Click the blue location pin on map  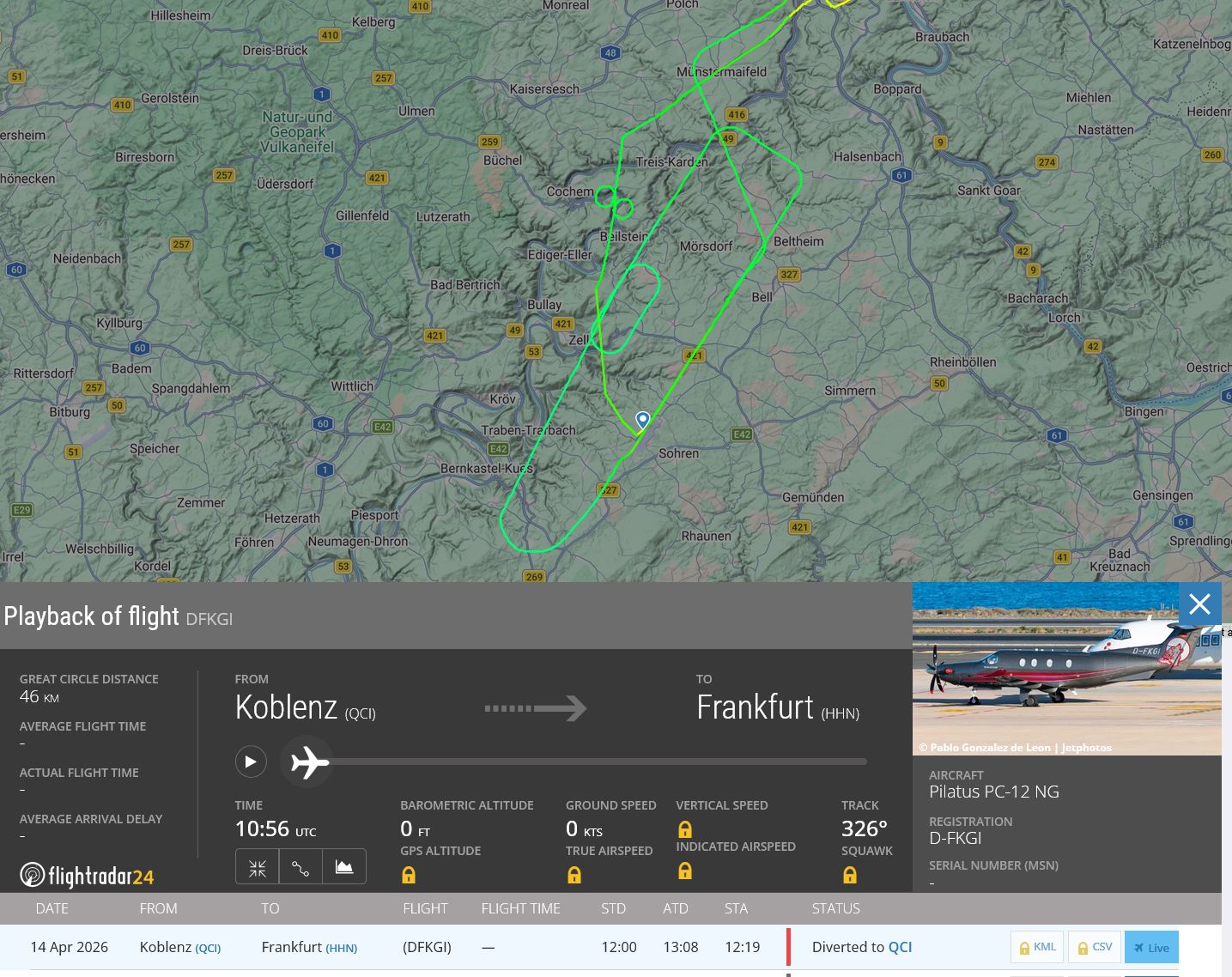643,419
